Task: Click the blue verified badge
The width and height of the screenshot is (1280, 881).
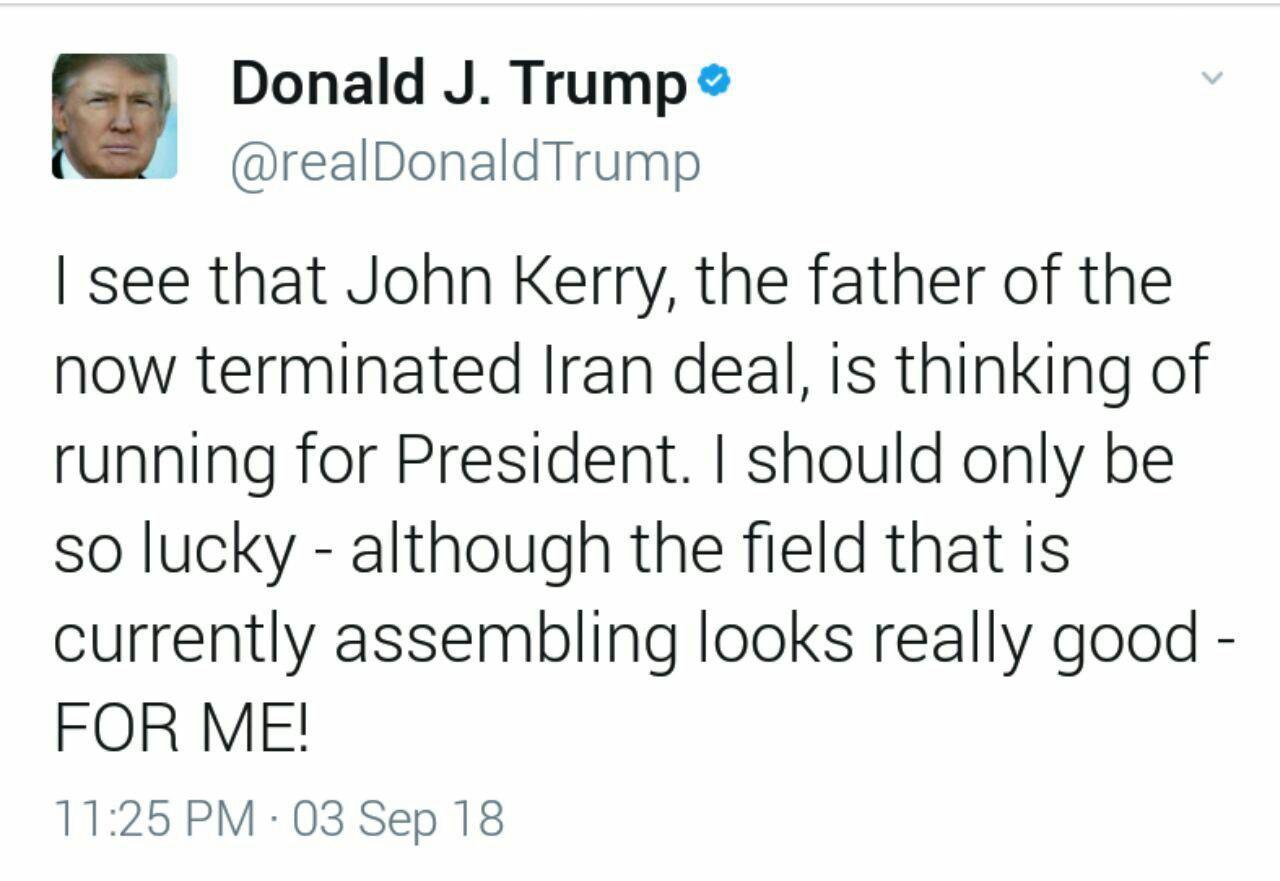Action: [714, 80]
